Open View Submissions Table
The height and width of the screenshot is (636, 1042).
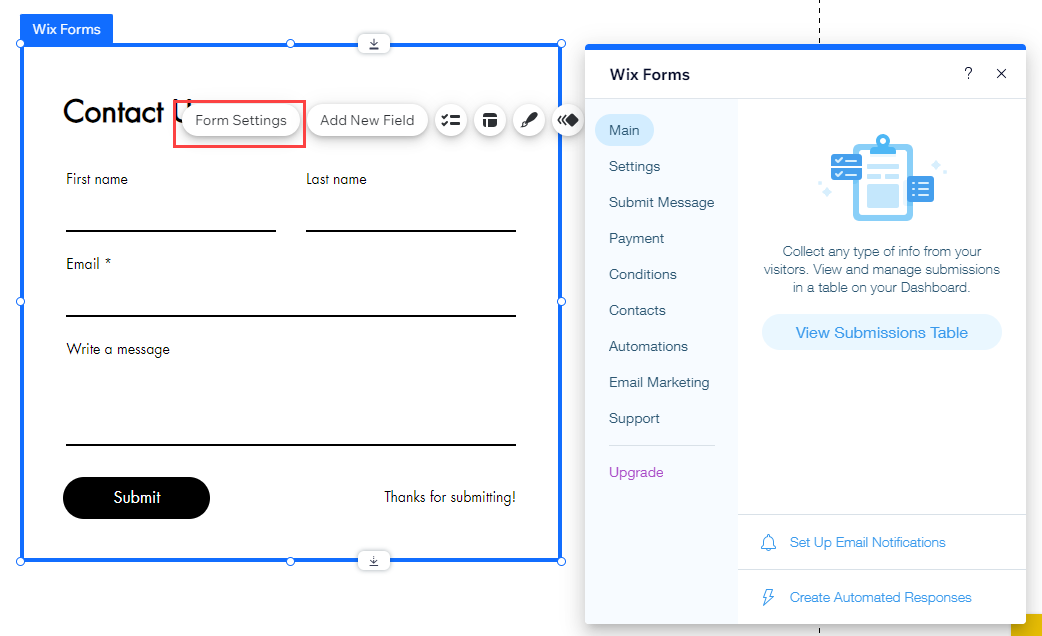882,332
